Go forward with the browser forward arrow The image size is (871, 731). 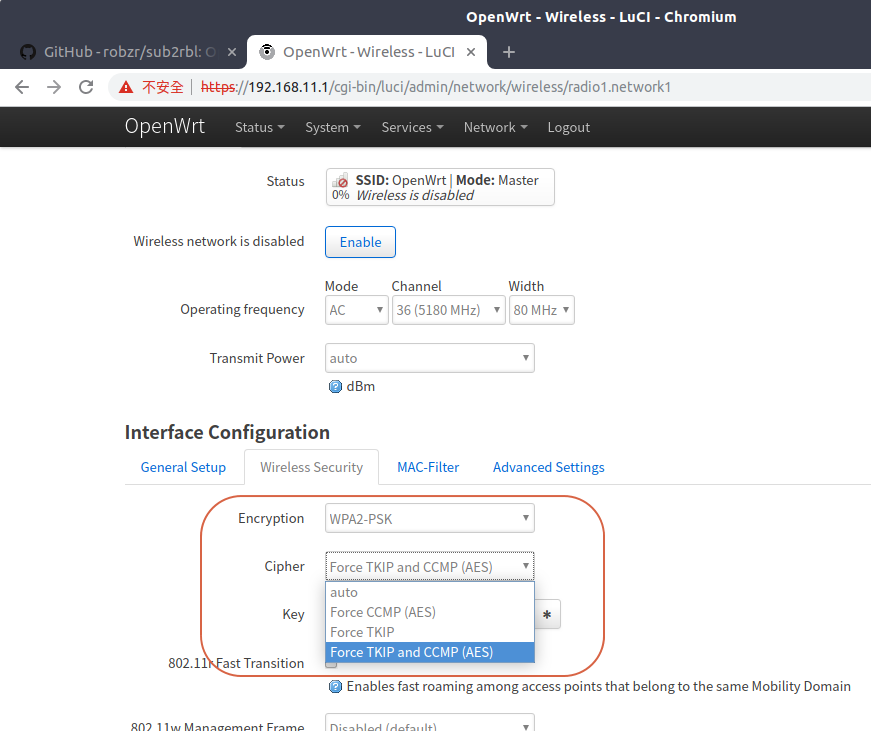[54, 87]
